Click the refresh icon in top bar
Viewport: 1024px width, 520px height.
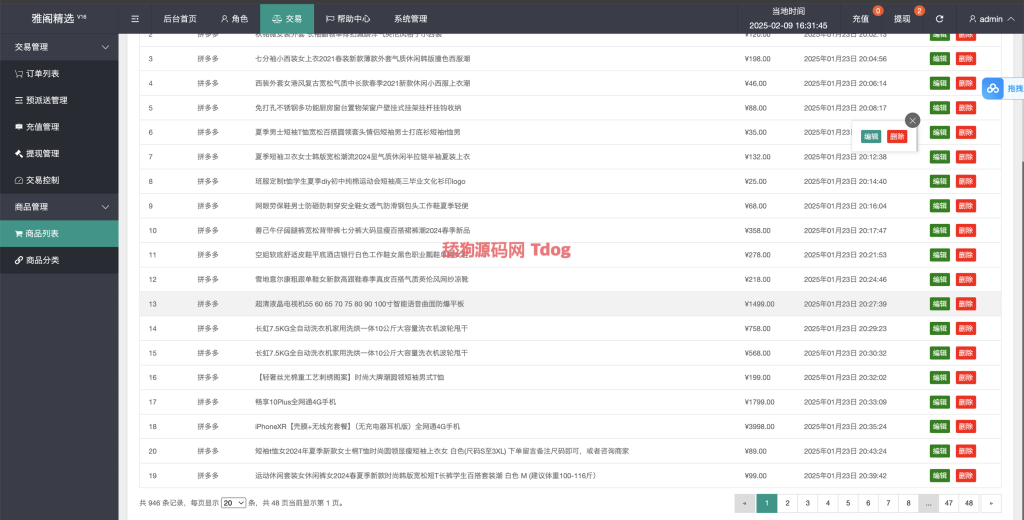click(x=939, y=19)
